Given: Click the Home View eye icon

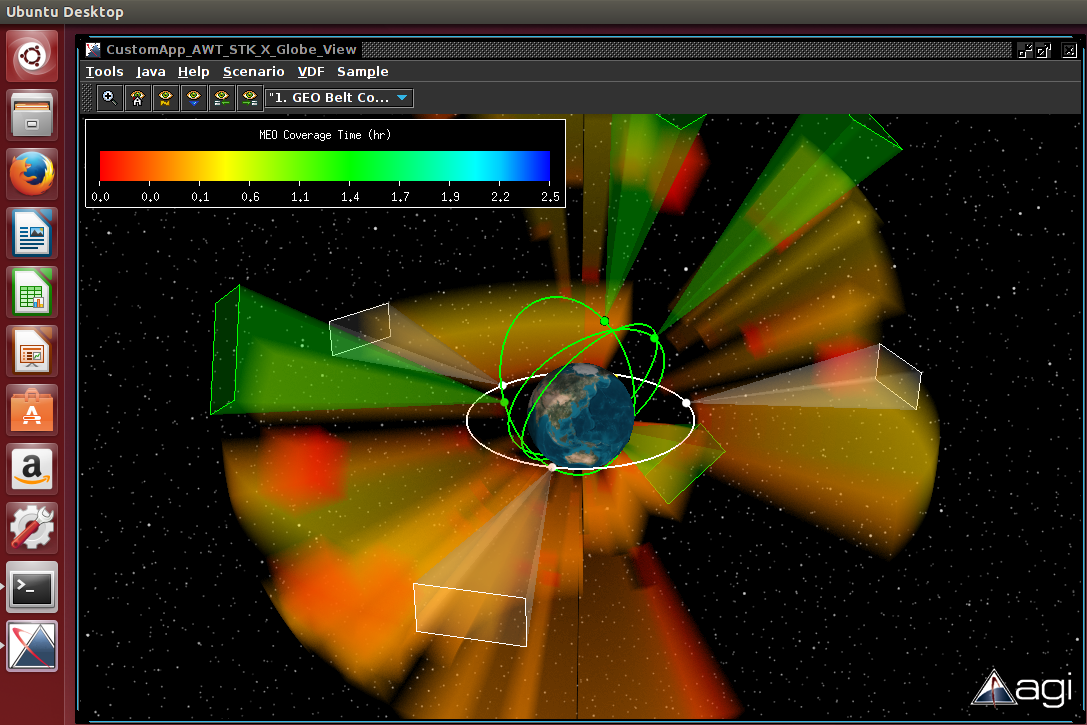Looking at the screenshot, I should [x=137, y=98].
